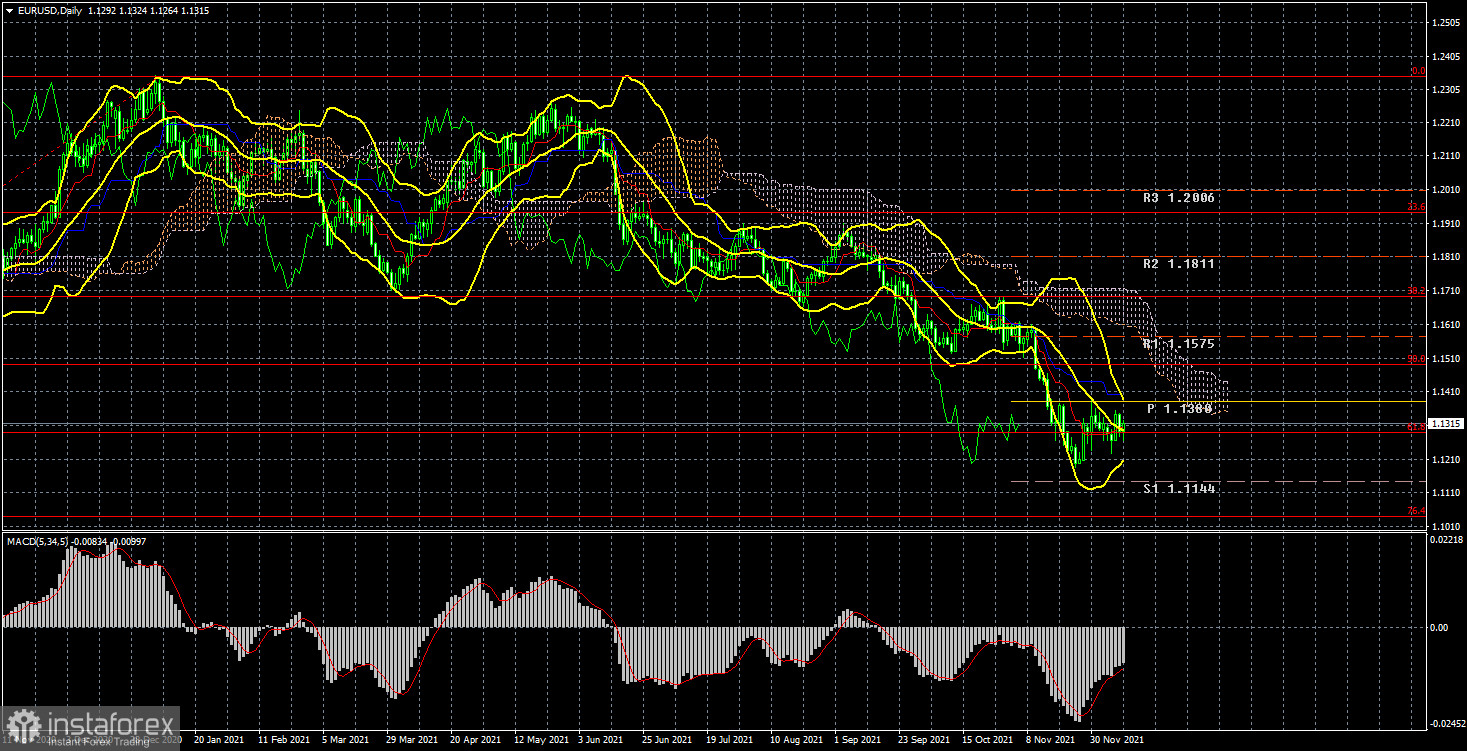Click the 20 Jan 2021 date marker
This screenshot has width=1467, height=751.
(x=219, y=741)
